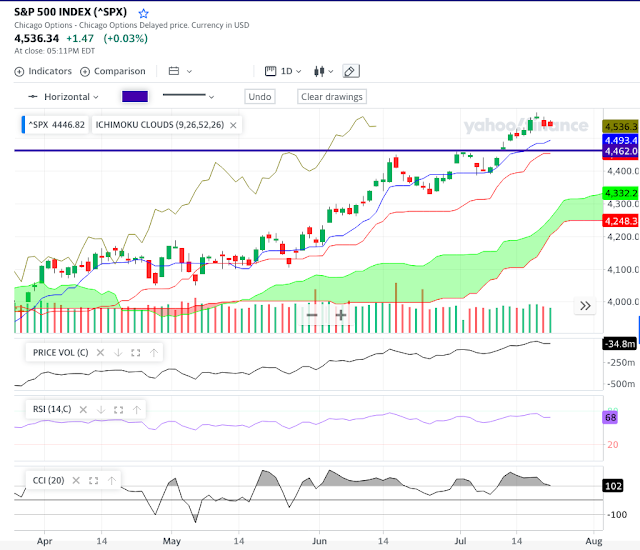Viewport: 640px width, 550px height.
Task: Open the Indicators menu
Action: [x=43, y=71]
